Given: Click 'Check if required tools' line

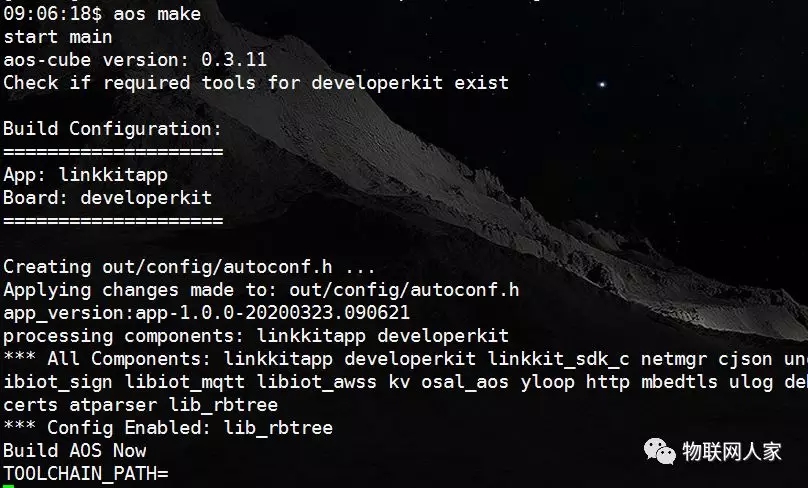Looking at the screenshot, I should [x=256, y=83].
